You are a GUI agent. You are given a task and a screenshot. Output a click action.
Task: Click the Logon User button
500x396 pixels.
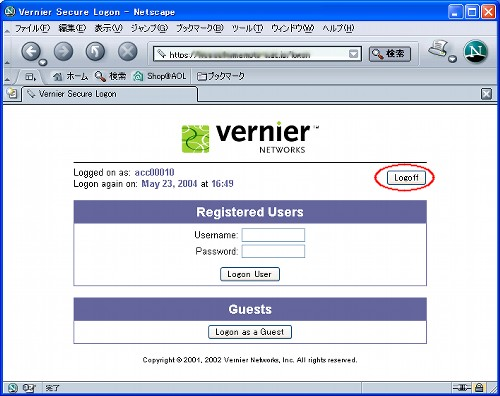point(250,274)
